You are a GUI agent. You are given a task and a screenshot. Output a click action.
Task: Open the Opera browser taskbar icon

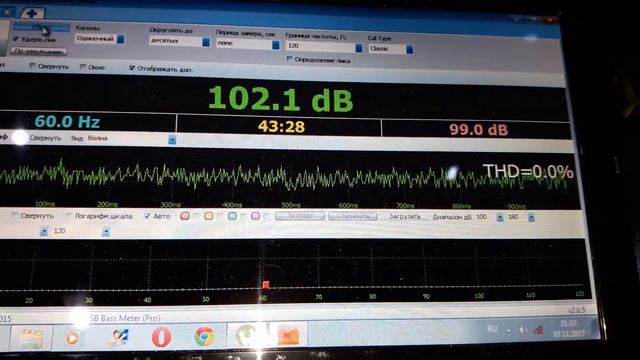point(161,338)
